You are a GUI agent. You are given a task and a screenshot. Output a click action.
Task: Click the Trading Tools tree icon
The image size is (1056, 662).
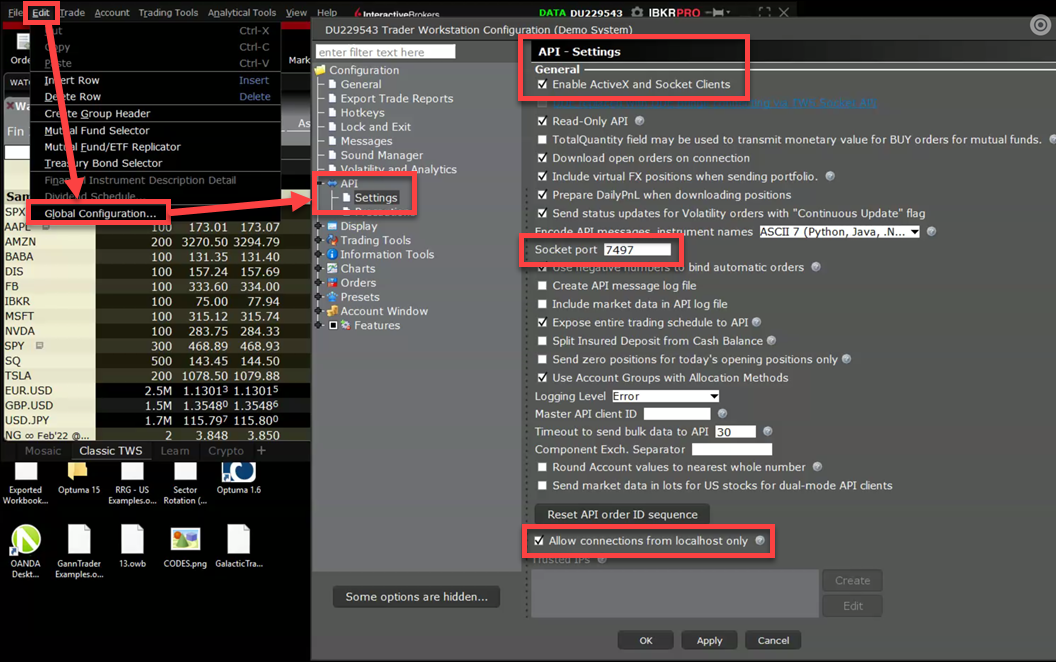coord(331,240)
